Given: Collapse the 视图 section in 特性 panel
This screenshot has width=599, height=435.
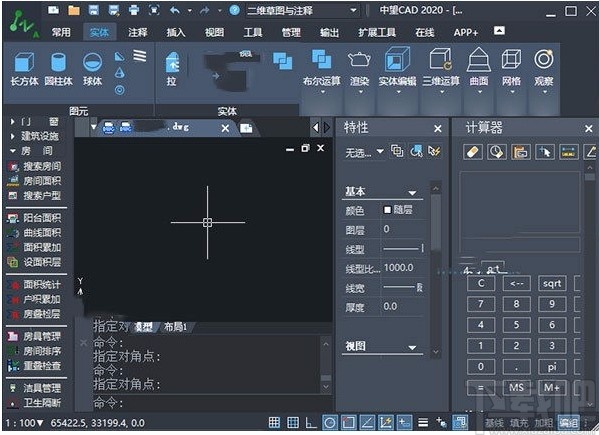Looking at the screenshot, I should pyautogui.click(x=412, y=347).
